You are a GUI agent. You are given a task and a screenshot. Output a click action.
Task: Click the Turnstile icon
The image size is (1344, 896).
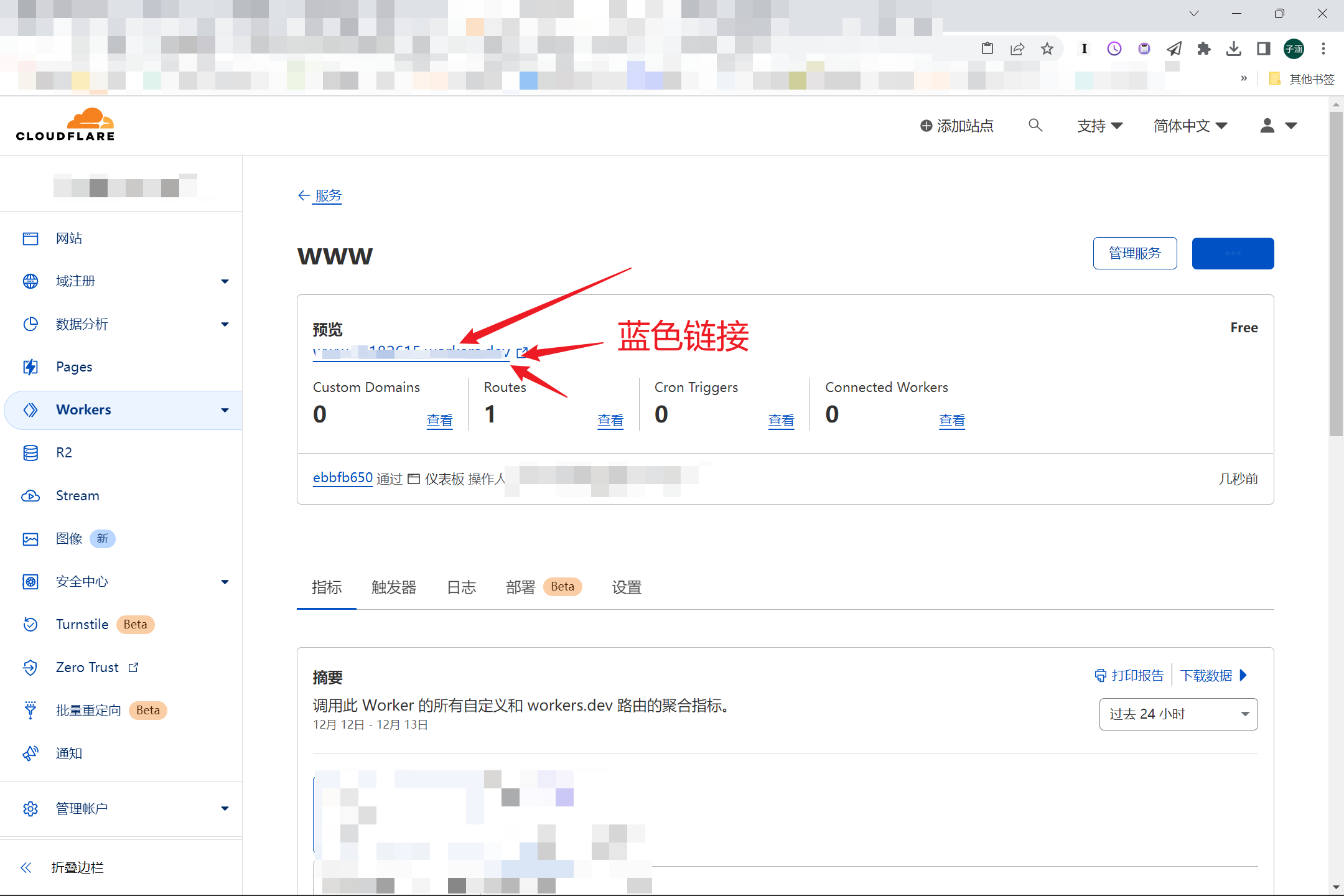point(30,625)
